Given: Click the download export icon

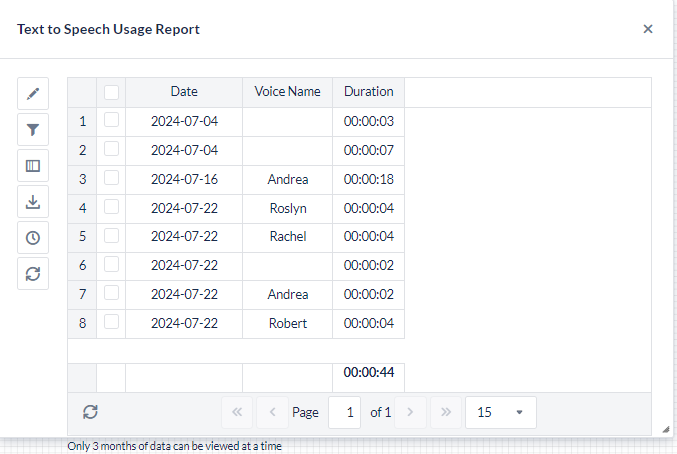Looking at the screenshot, I should click(x=33, y=202).
